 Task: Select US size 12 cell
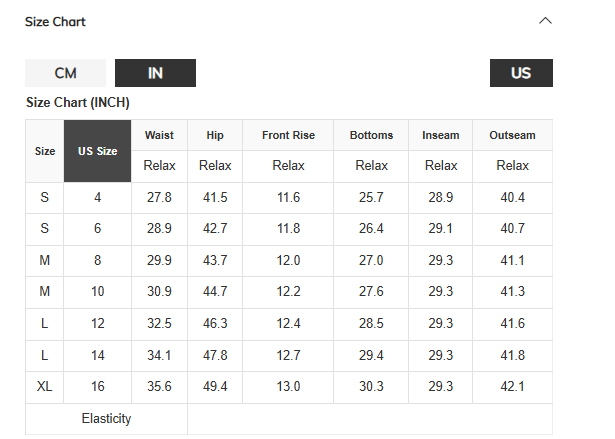(98, 324)
